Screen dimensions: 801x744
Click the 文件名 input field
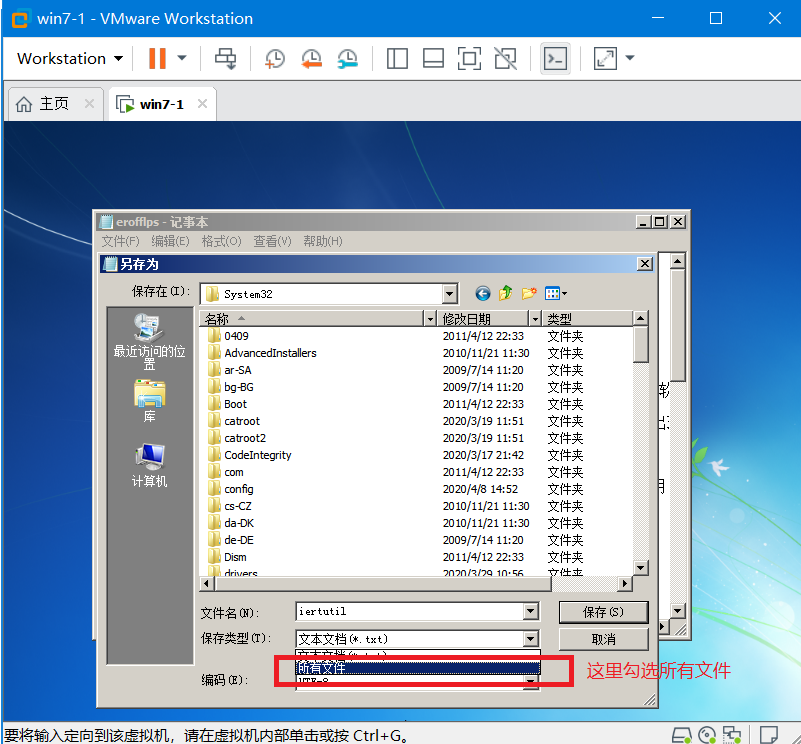410,612
